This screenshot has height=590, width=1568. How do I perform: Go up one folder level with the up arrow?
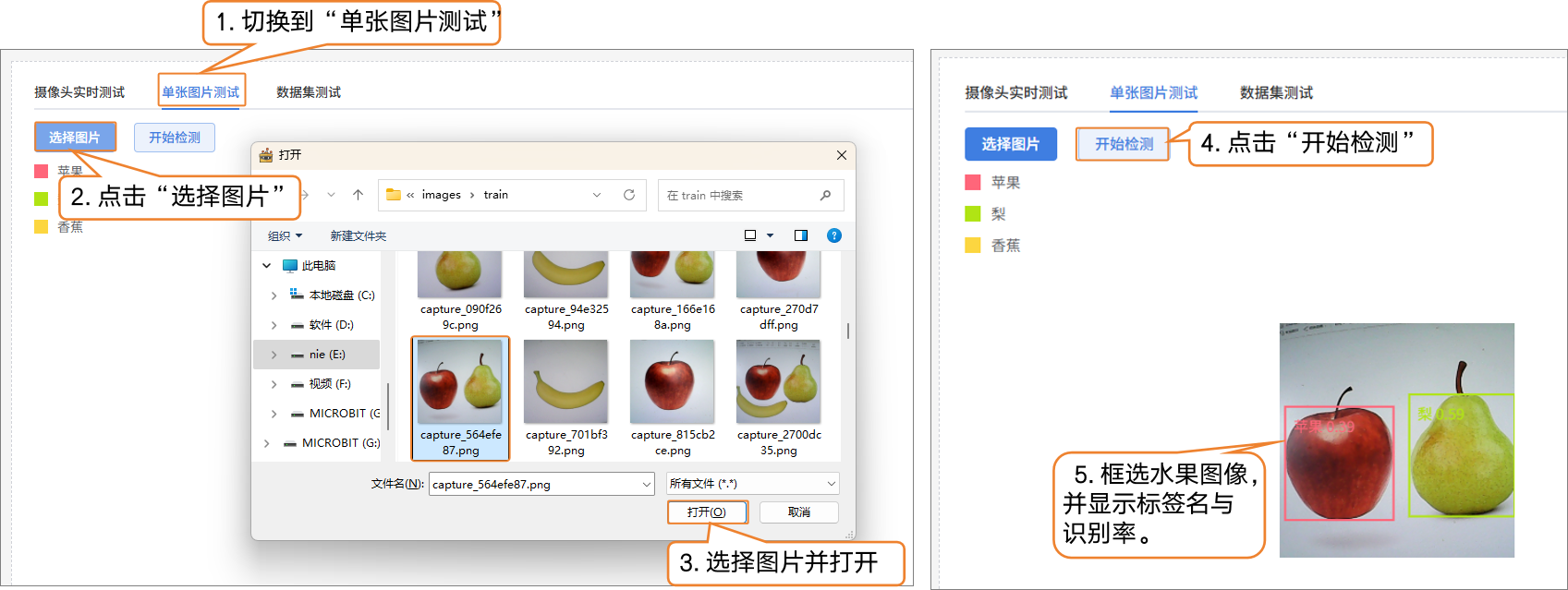[359, 195]
